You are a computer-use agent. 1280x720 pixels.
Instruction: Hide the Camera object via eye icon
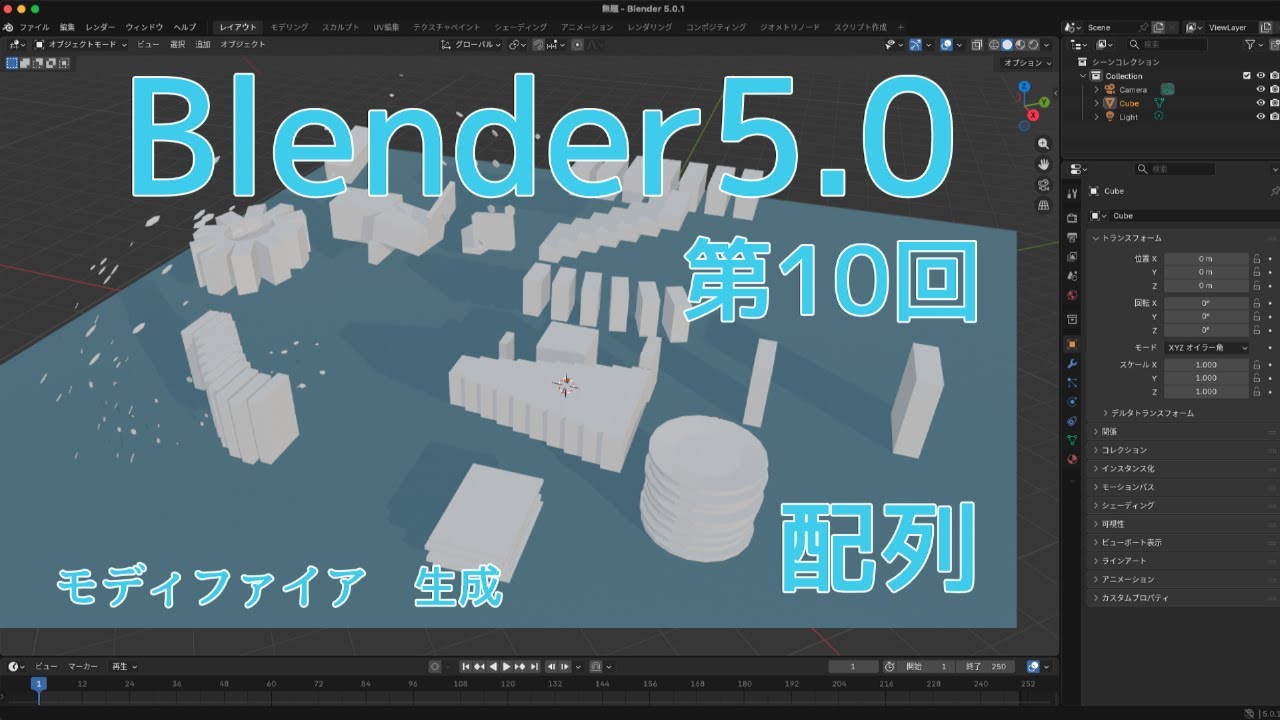1261,89
